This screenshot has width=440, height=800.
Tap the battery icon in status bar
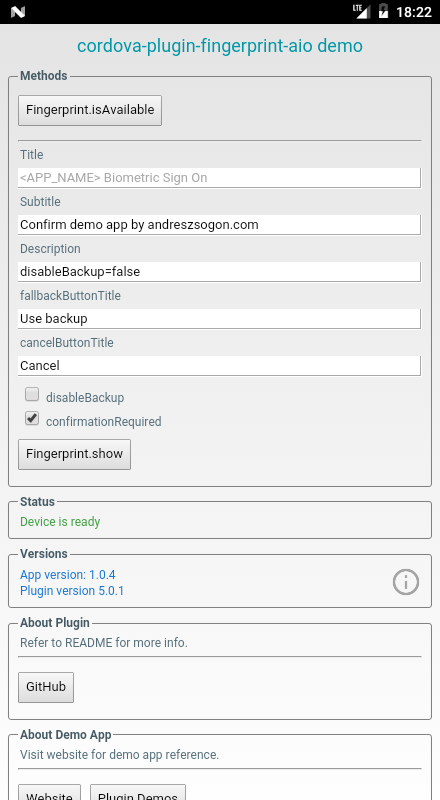click(383, 11)
